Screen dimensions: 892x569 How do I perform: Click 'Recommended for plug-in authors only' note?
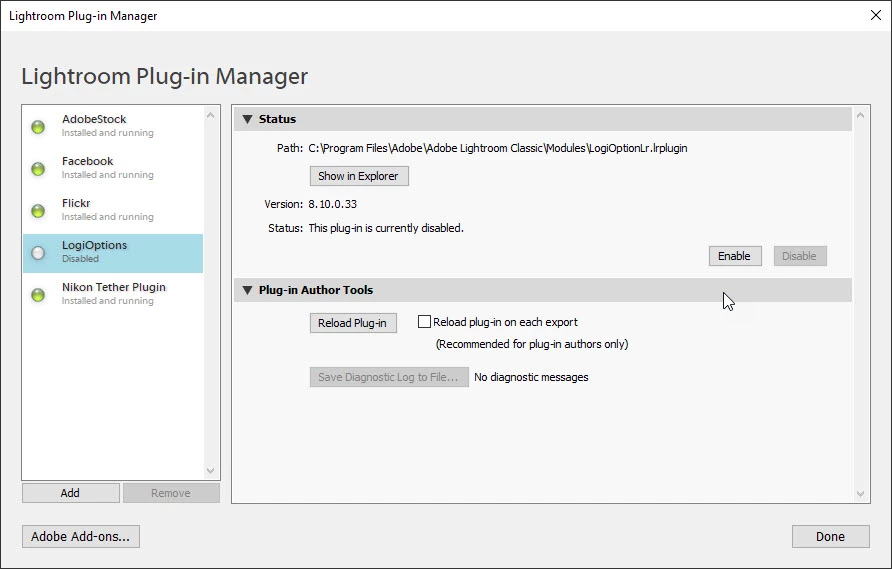point(532,344)
